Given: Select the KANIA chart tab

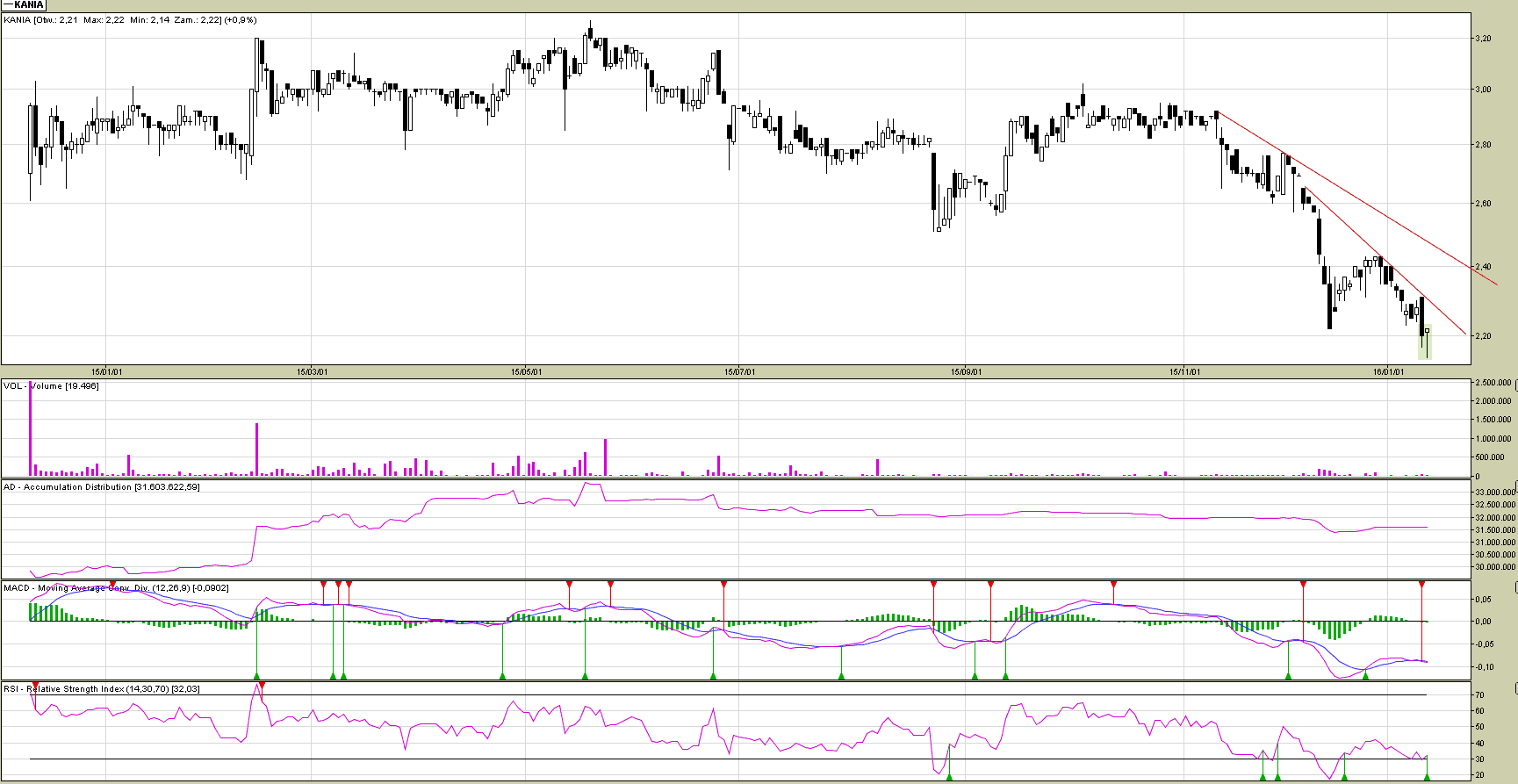Looking at the screenshot, I should 24,5.
